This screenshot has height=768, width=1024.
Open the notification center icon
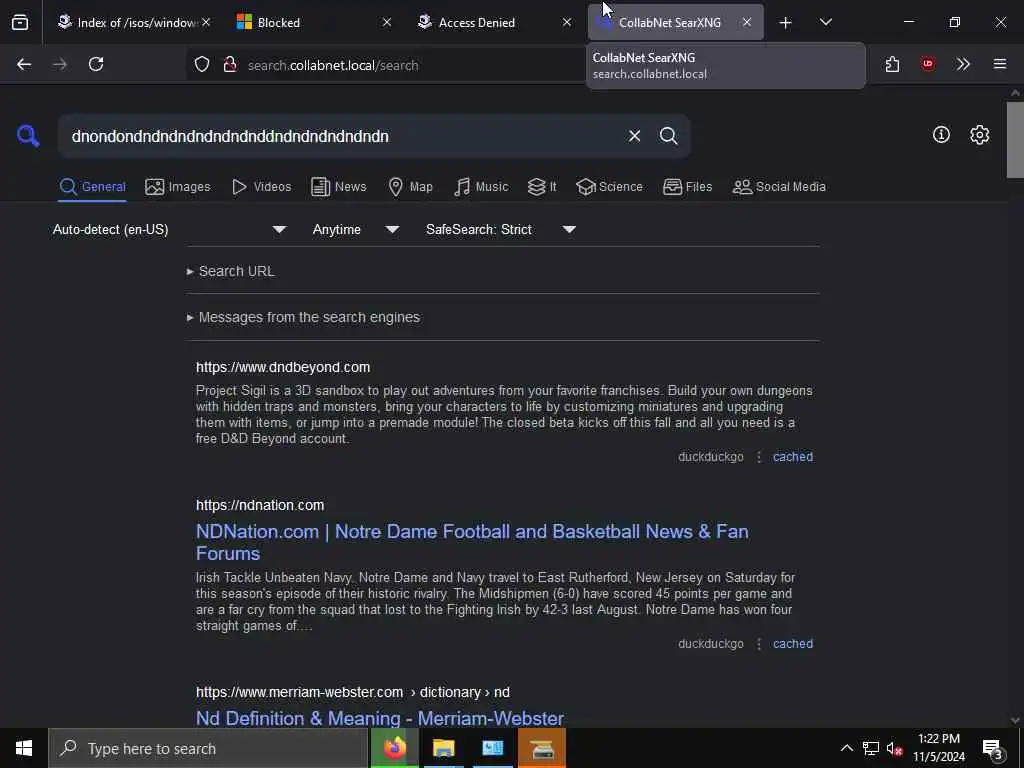point(993,749)
